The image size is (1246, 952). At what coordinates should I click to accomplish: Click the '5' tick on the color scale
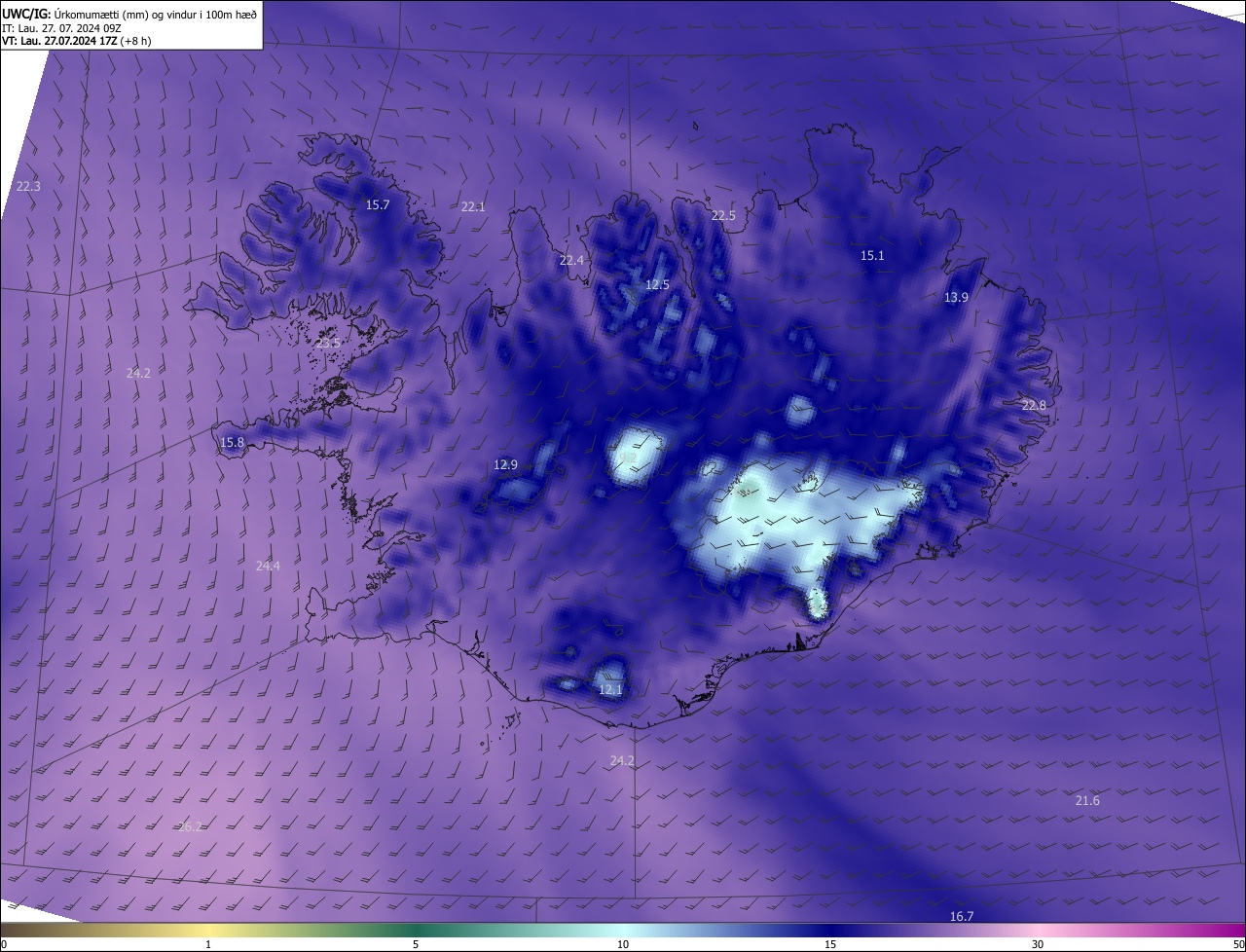[x=416, y=944]
